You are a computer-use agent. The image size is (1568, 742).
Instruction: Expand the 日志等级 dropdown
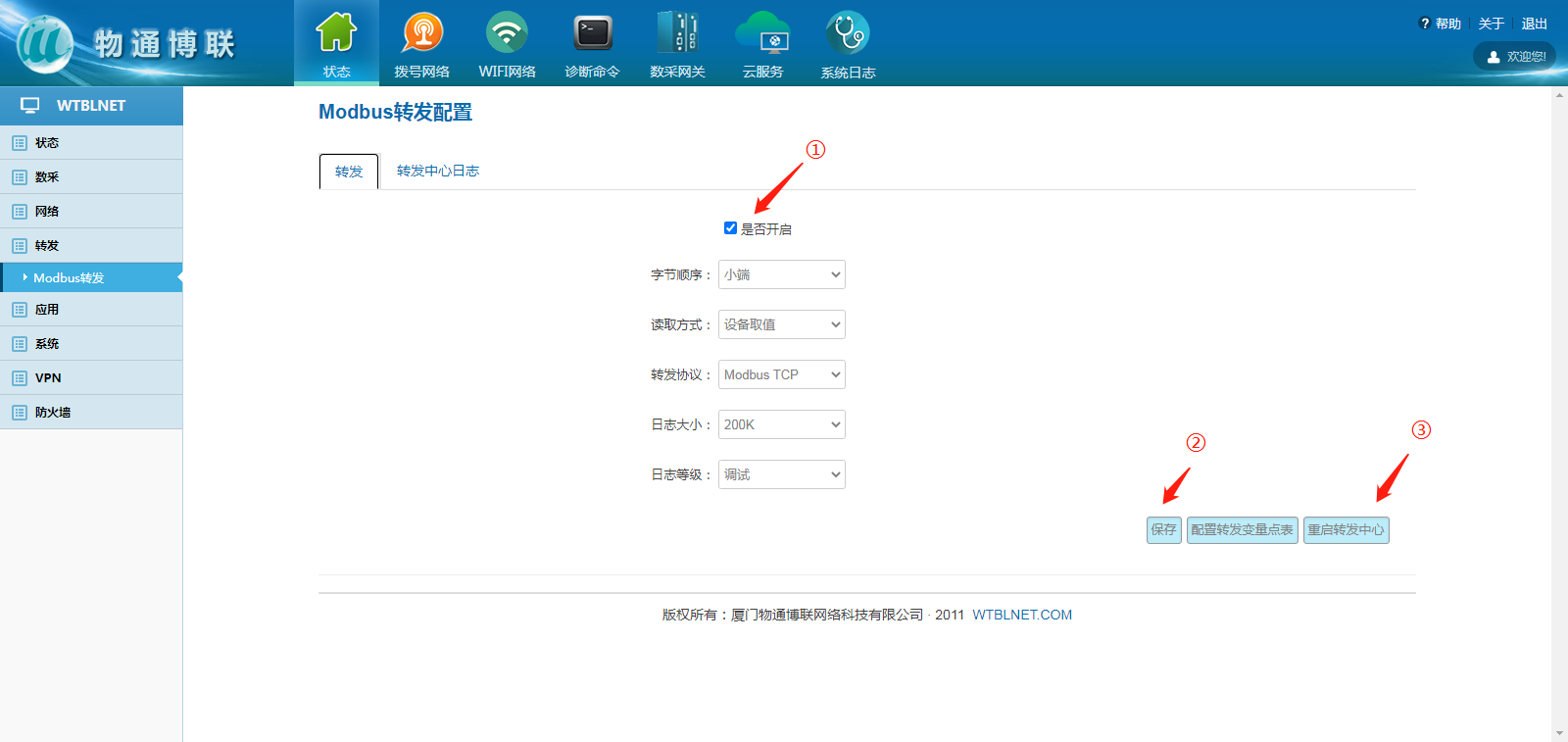[x=781, y=474]
